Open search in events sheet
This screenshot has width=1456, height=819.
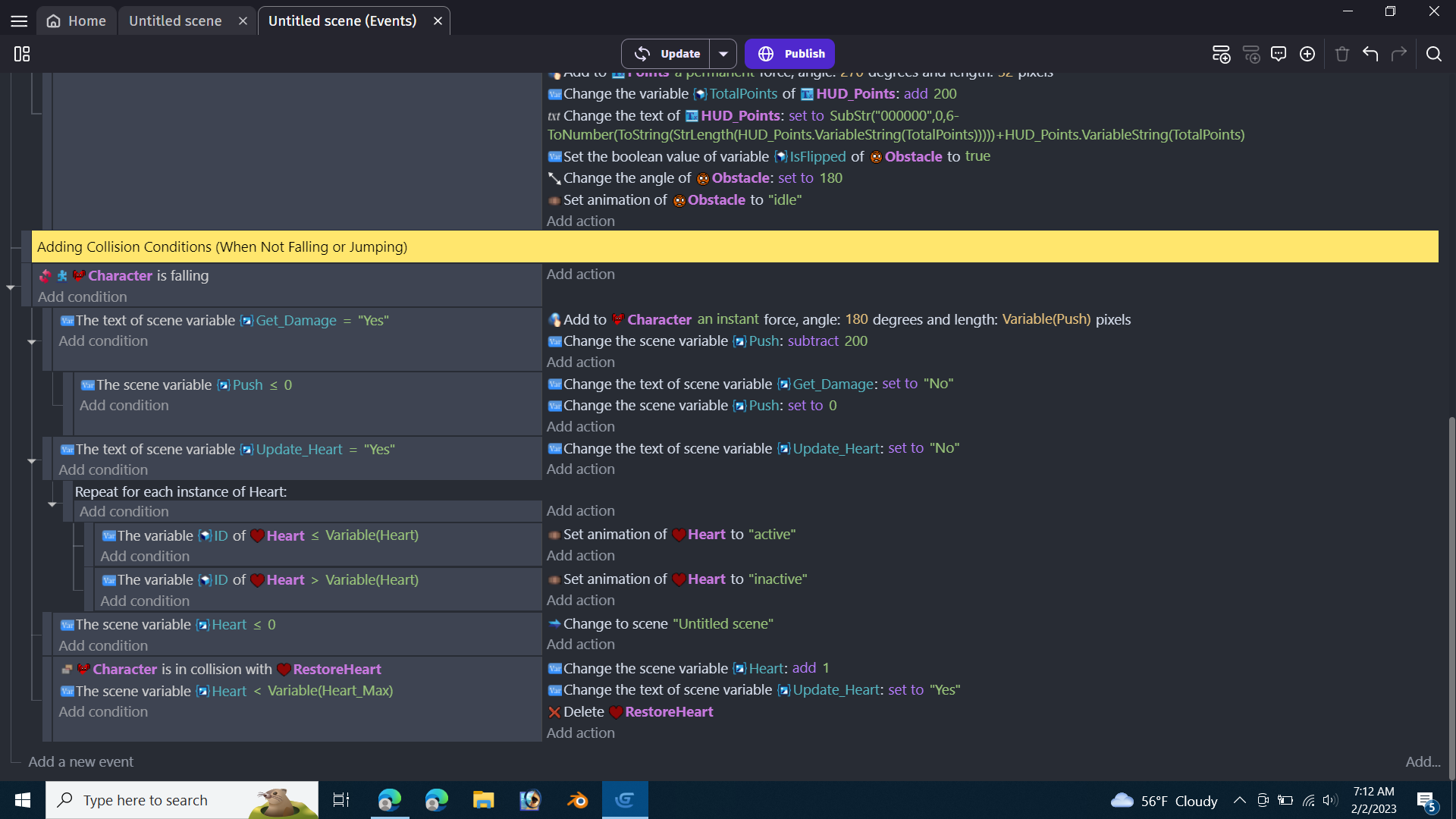tap(1433, 54)
